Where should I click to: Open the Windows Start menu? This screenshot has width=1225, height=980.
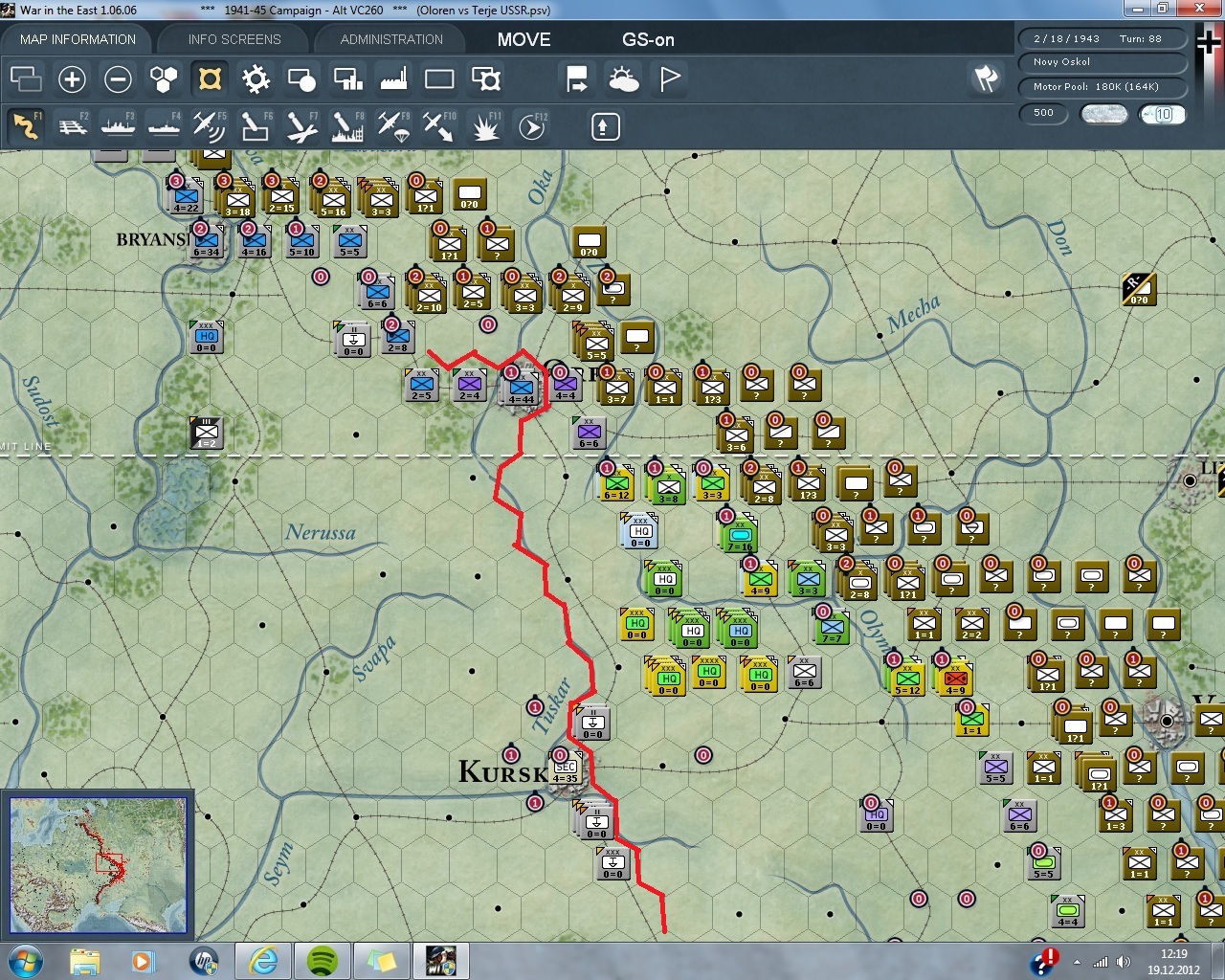tap(26, 960)
